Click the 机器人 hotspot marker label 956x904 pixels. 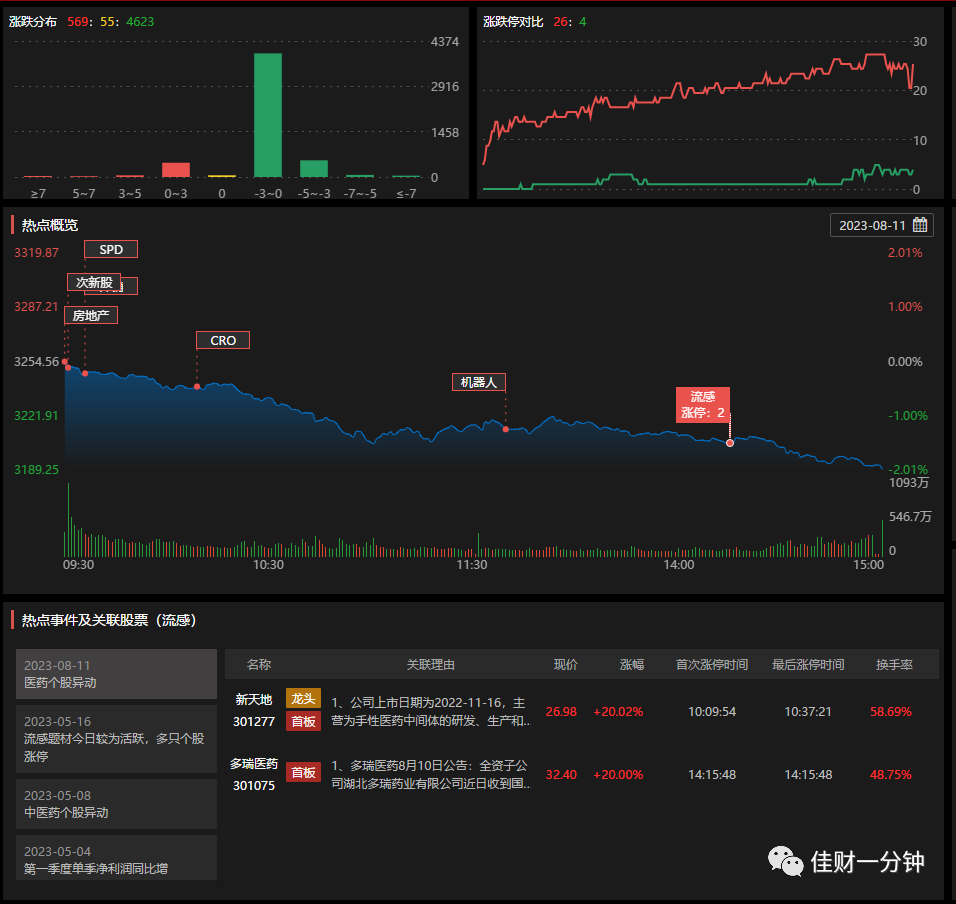coord(479,382)
